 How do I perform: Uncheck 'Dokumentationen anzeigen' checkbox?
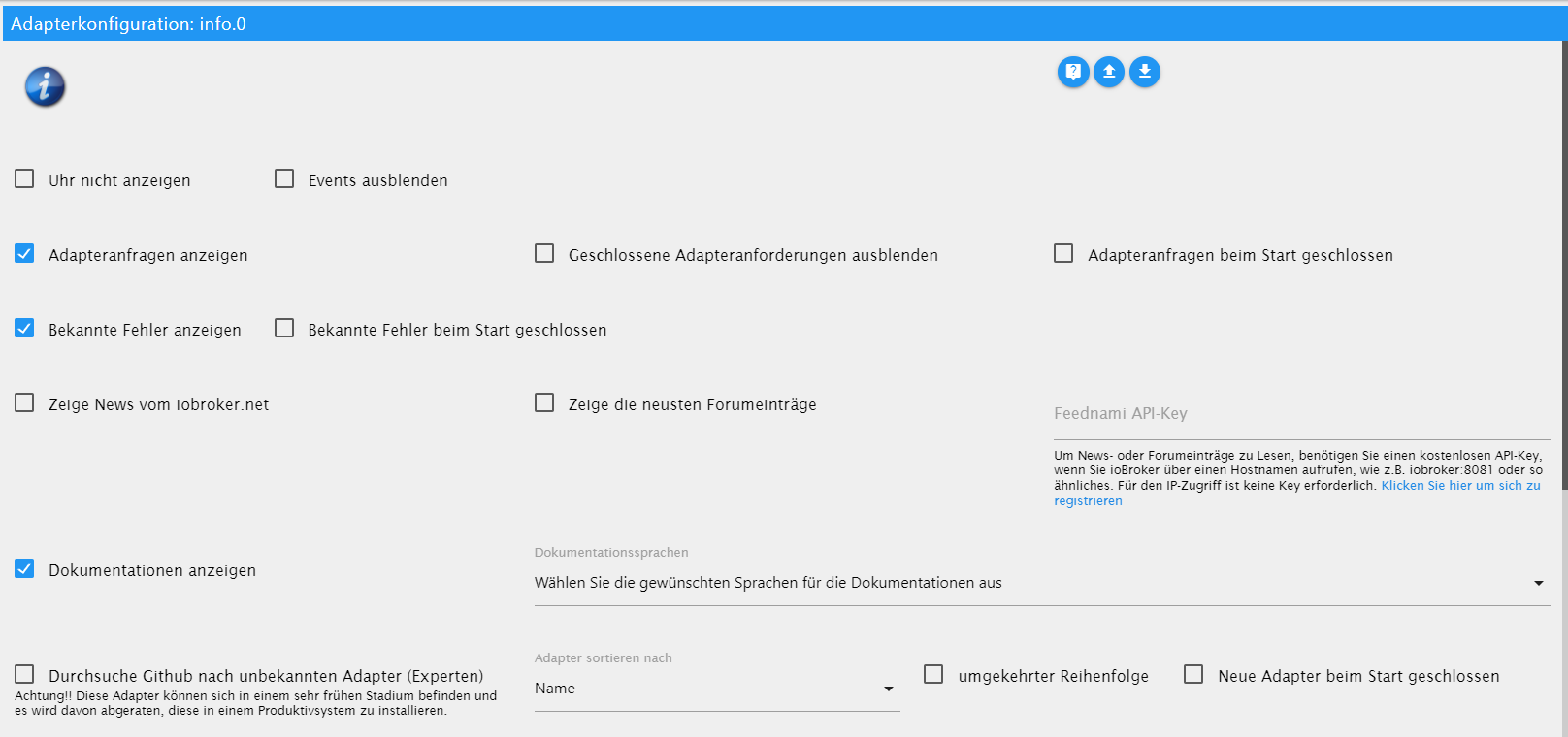click(25, 569)
